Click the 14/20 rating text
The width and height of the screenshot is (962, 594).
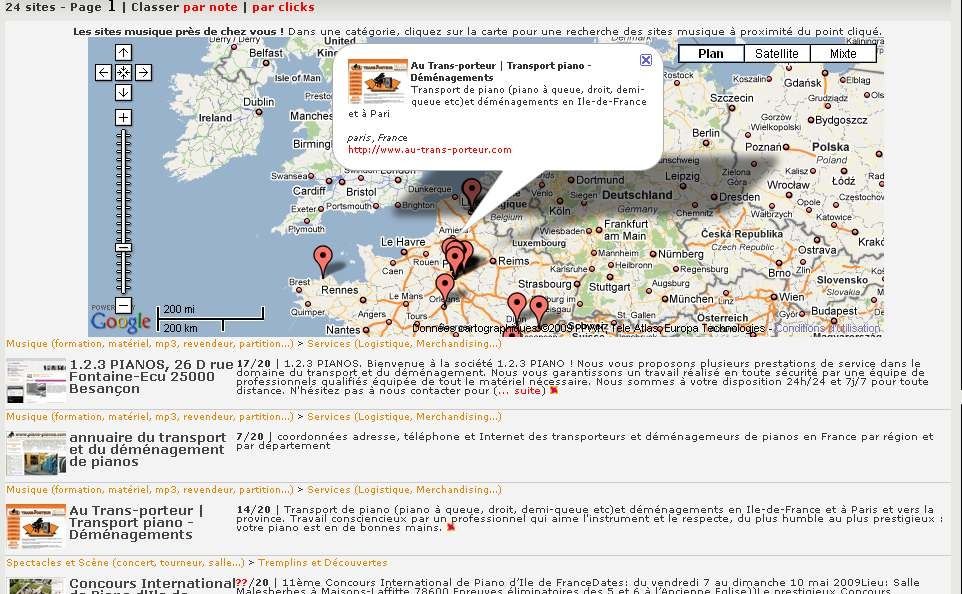tap(253, 510)
